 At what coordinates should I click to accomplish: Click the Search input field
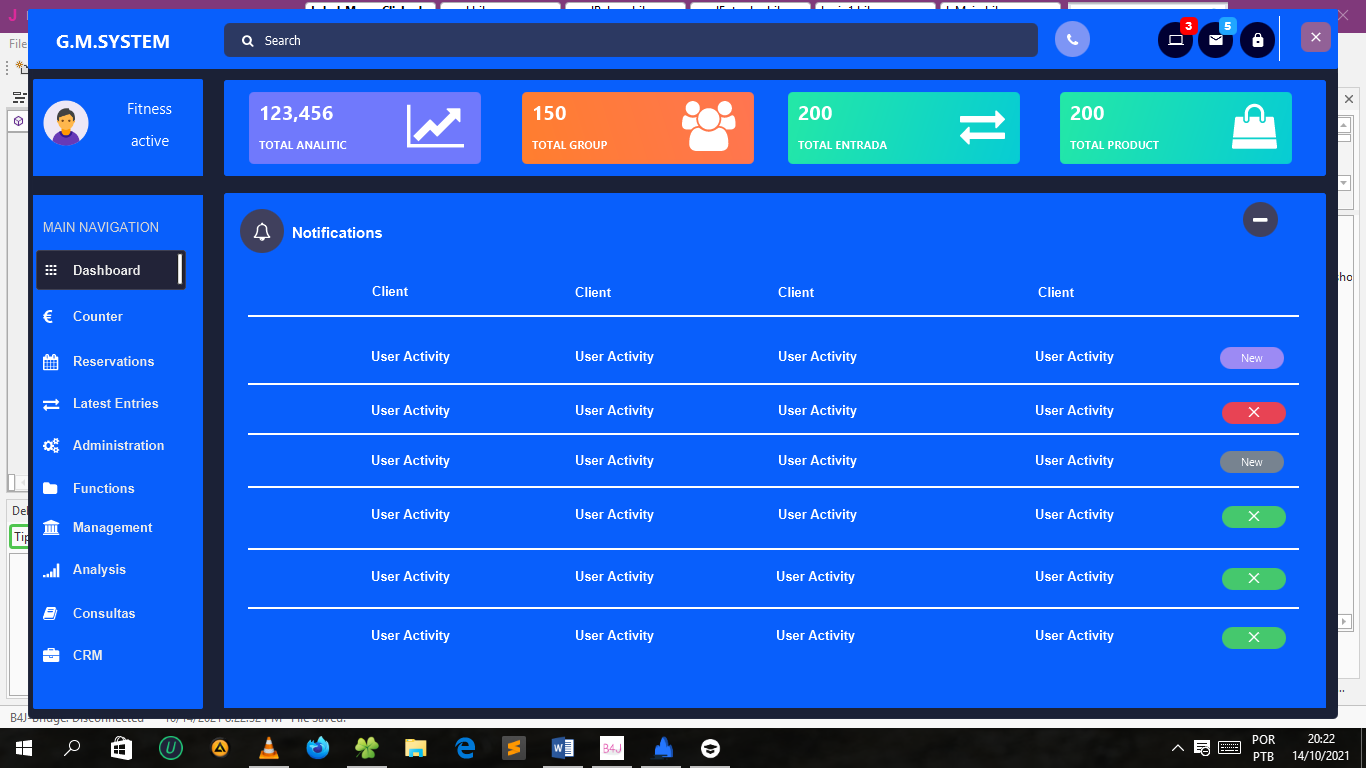coord(631,40)
